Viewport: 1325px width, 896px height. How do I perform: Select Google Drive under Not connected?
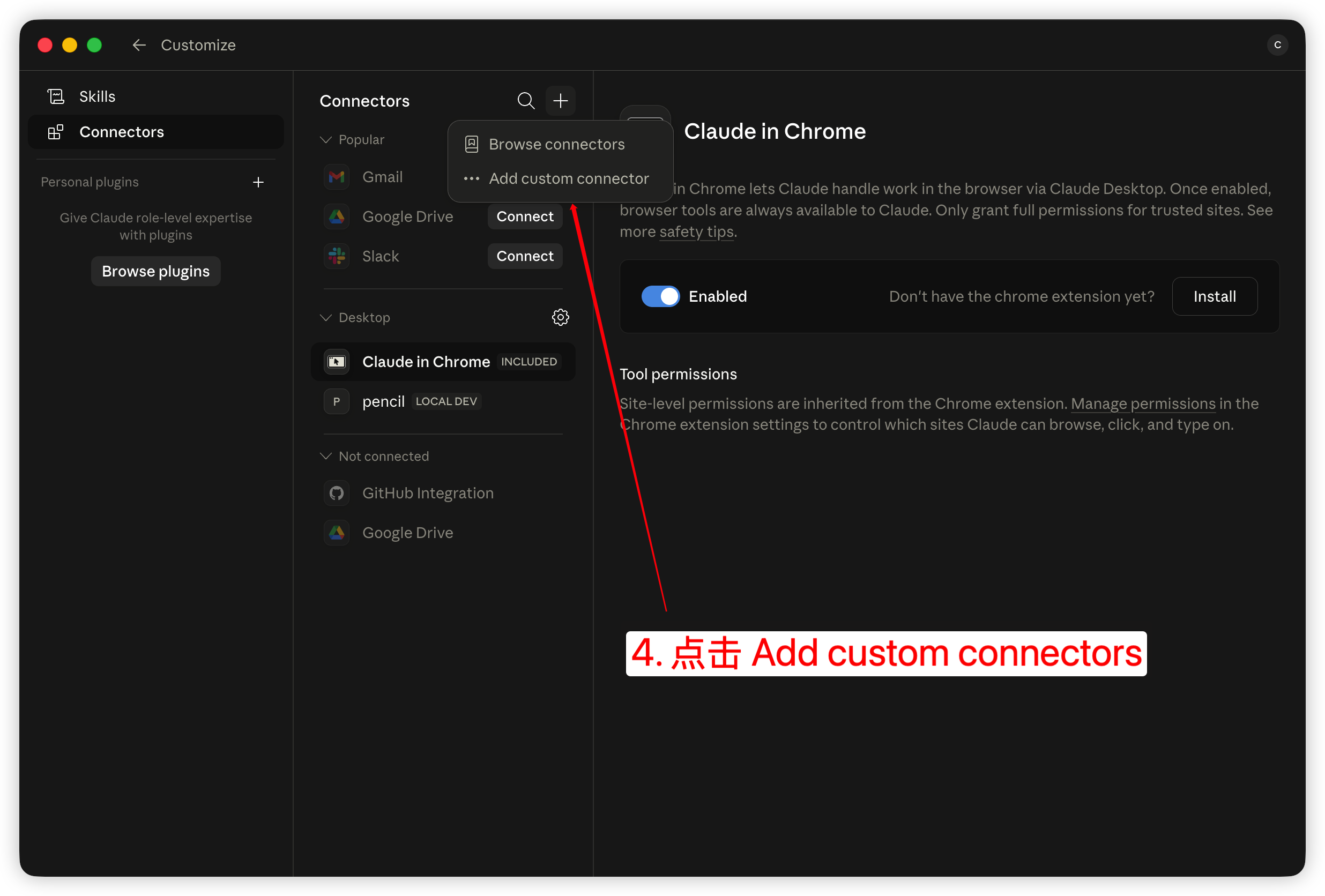pyautogui.click(x=443, y=532)
